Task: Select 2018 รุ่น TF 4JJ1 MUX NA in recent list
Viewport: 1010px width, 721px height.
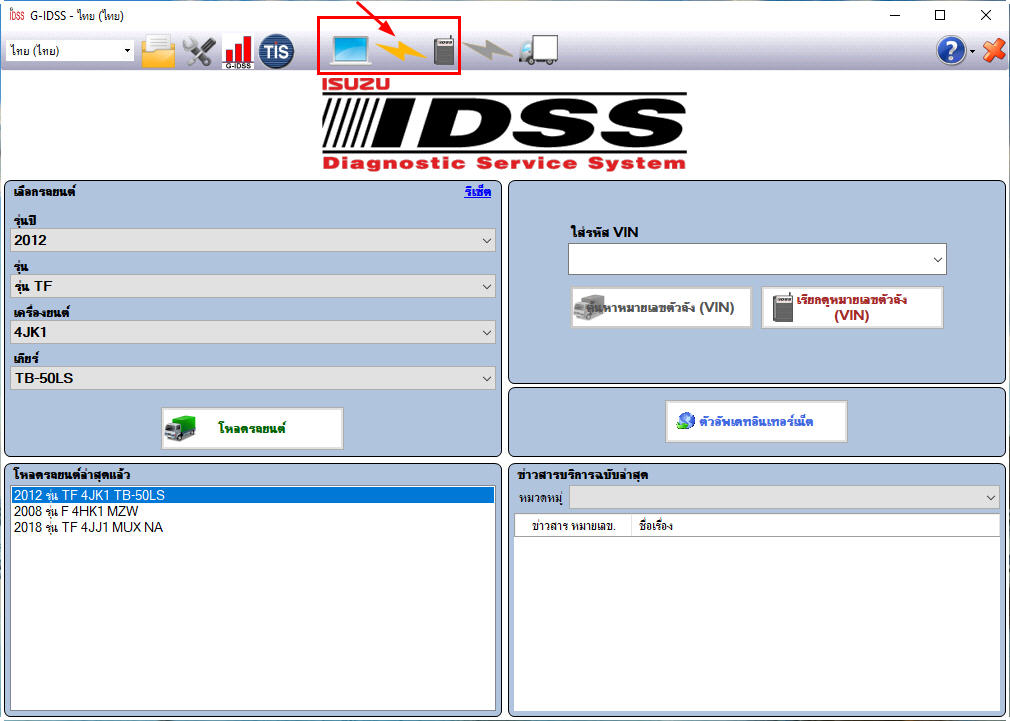Action: [x=253, y=527]
